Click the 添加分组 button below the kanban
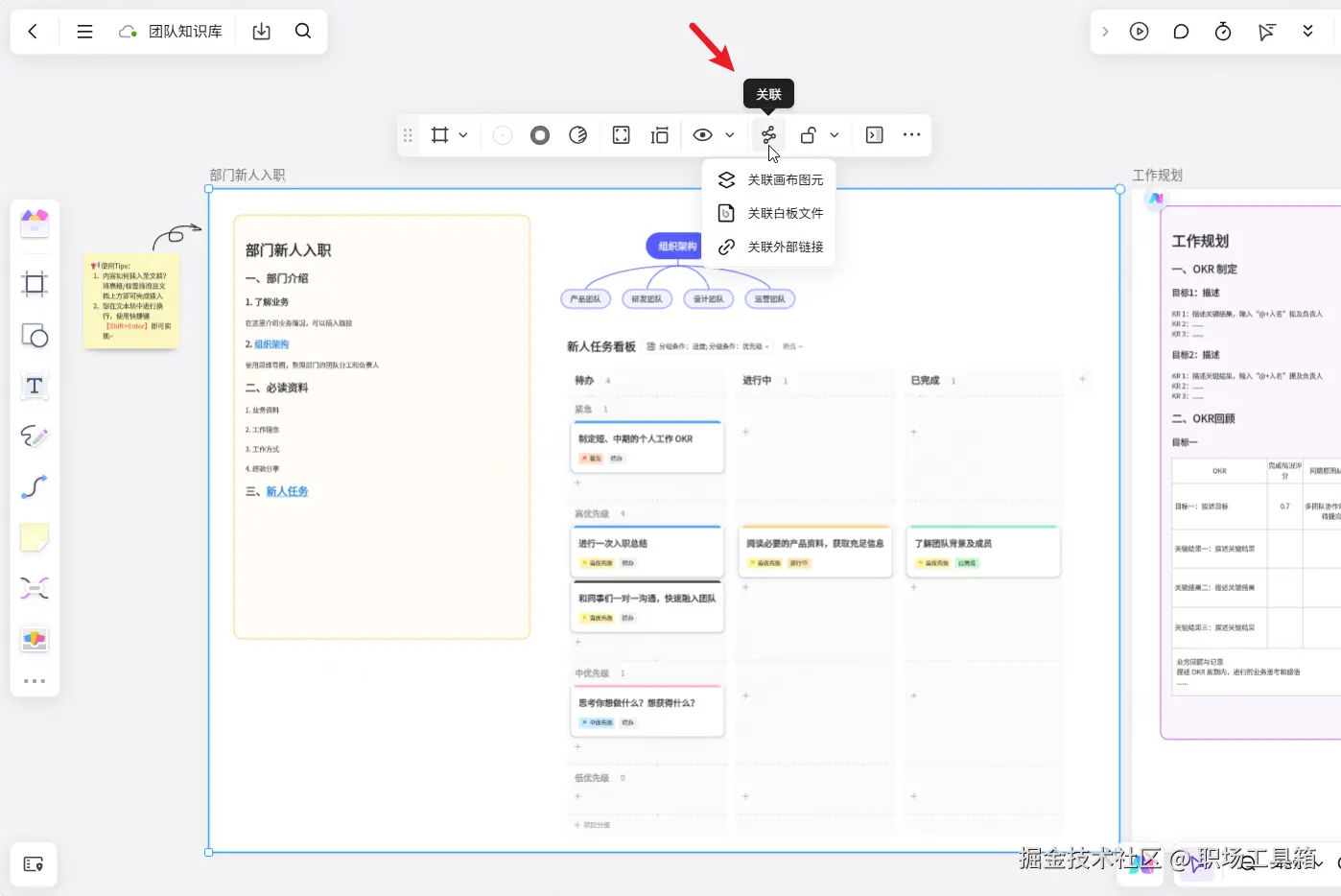The width and height of the screenshot is (1341, 896). pos(592,825)
